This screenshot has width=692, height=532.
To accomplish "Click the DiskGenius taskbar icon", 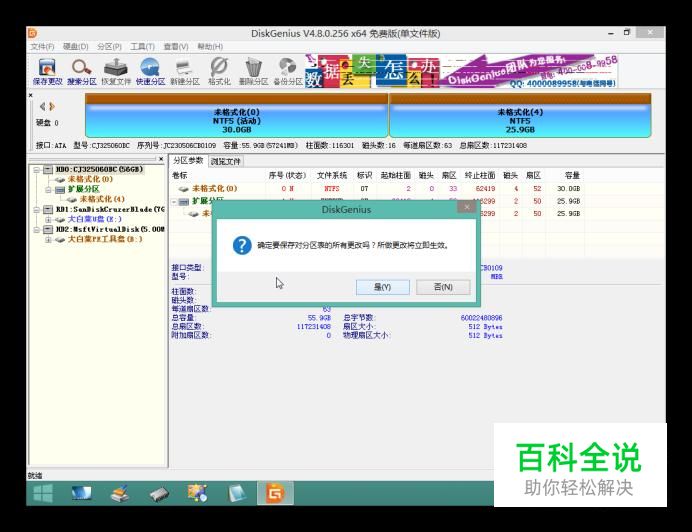I will [275, 493].
